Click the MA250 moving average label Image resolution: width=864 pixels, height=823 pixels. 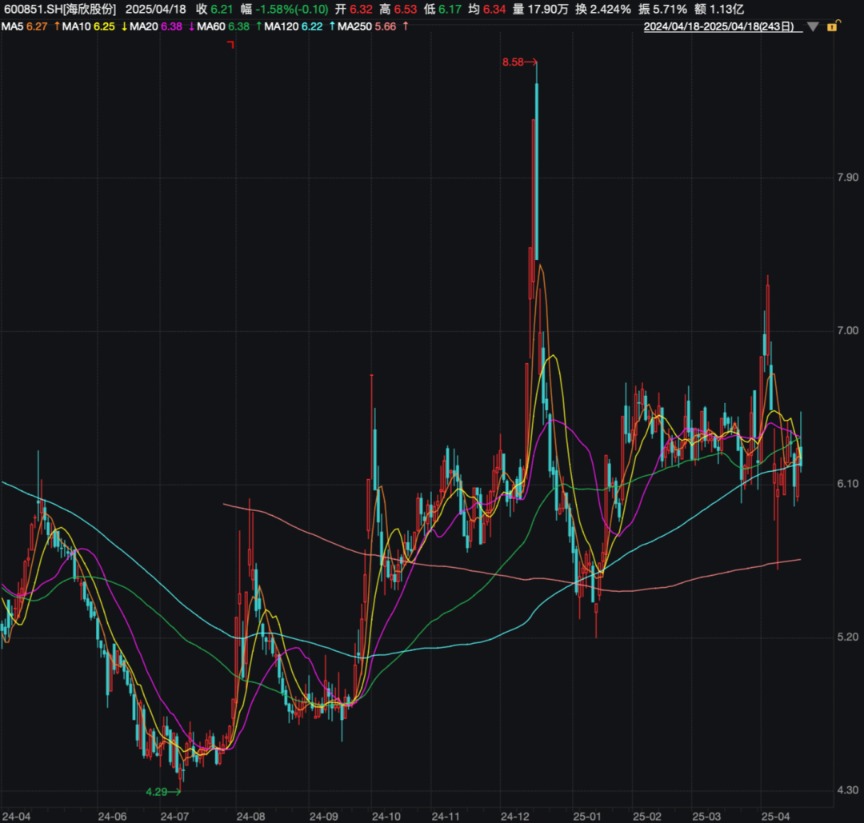pyautogui.click(x=354, y=25)
